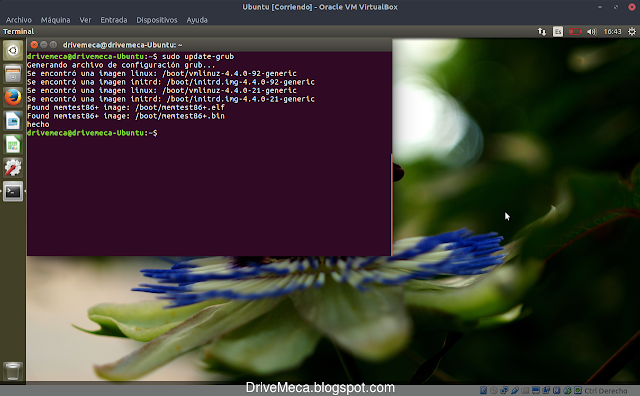
Task: Maximize the drivemeca terminal window
Action: point(53,44)
